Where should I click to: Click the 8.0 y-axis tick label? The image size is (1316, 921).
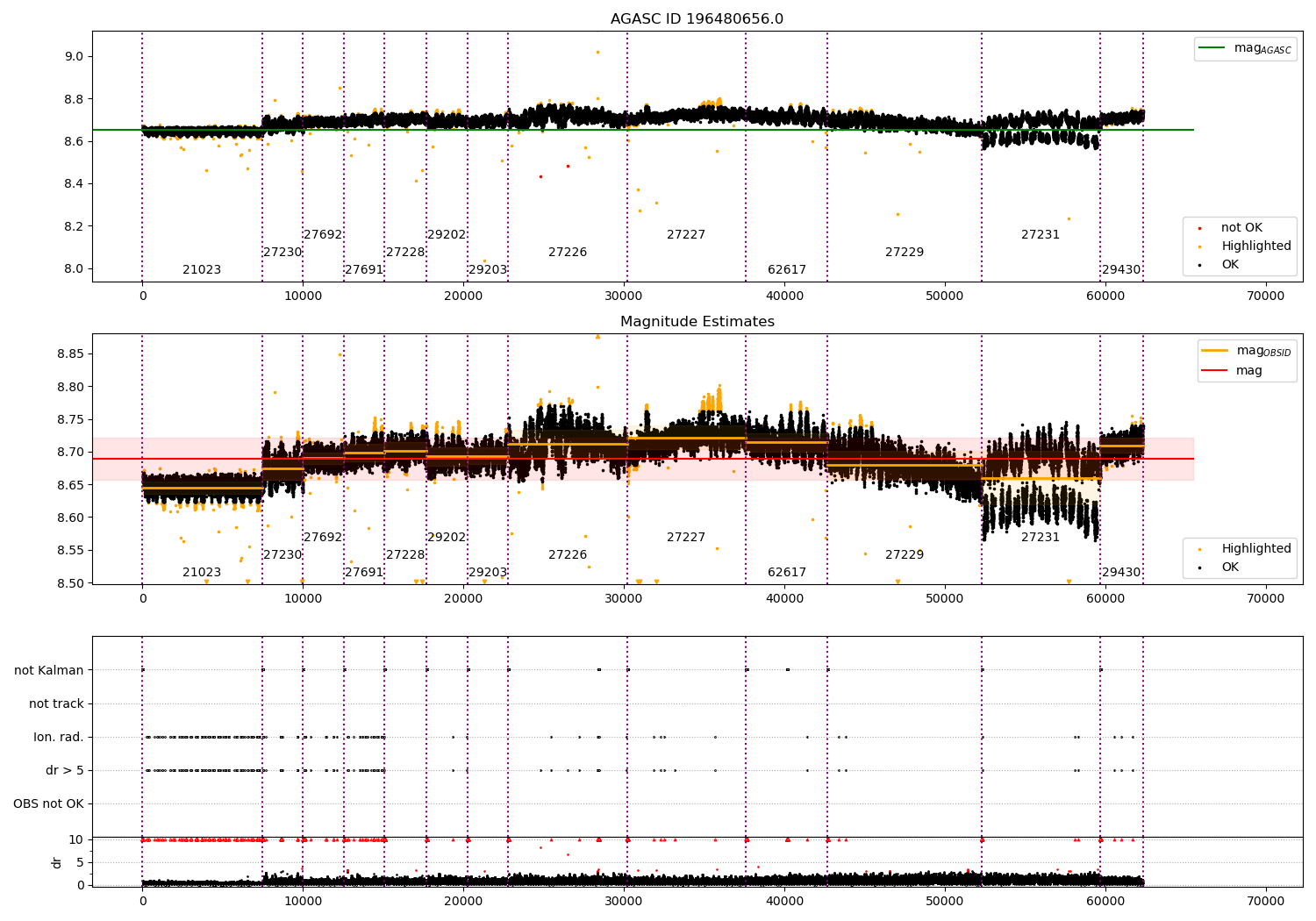pyautogui.click(x=74, y=269)
